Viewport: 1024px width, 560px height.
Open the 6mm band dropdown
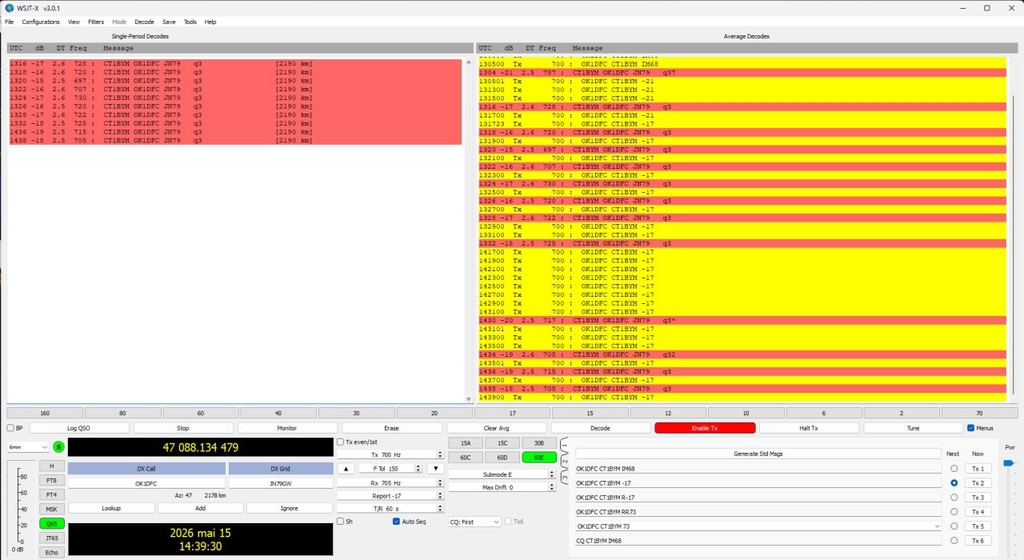pyautogui.click(x=28, y=447)
